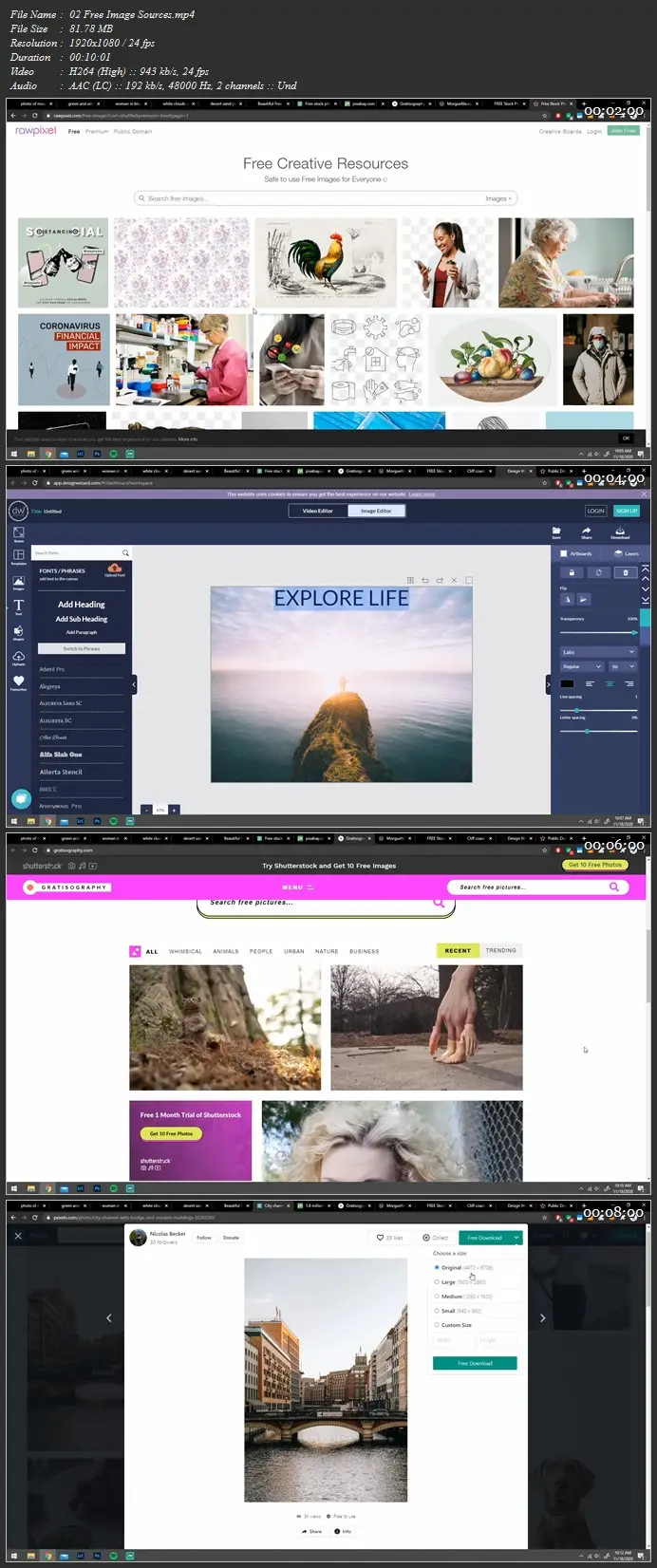The height and width of the screenshot is (1568, 657).
Task: Open the Artboards tab in Design Wizard
Action: tap(576, 553)
